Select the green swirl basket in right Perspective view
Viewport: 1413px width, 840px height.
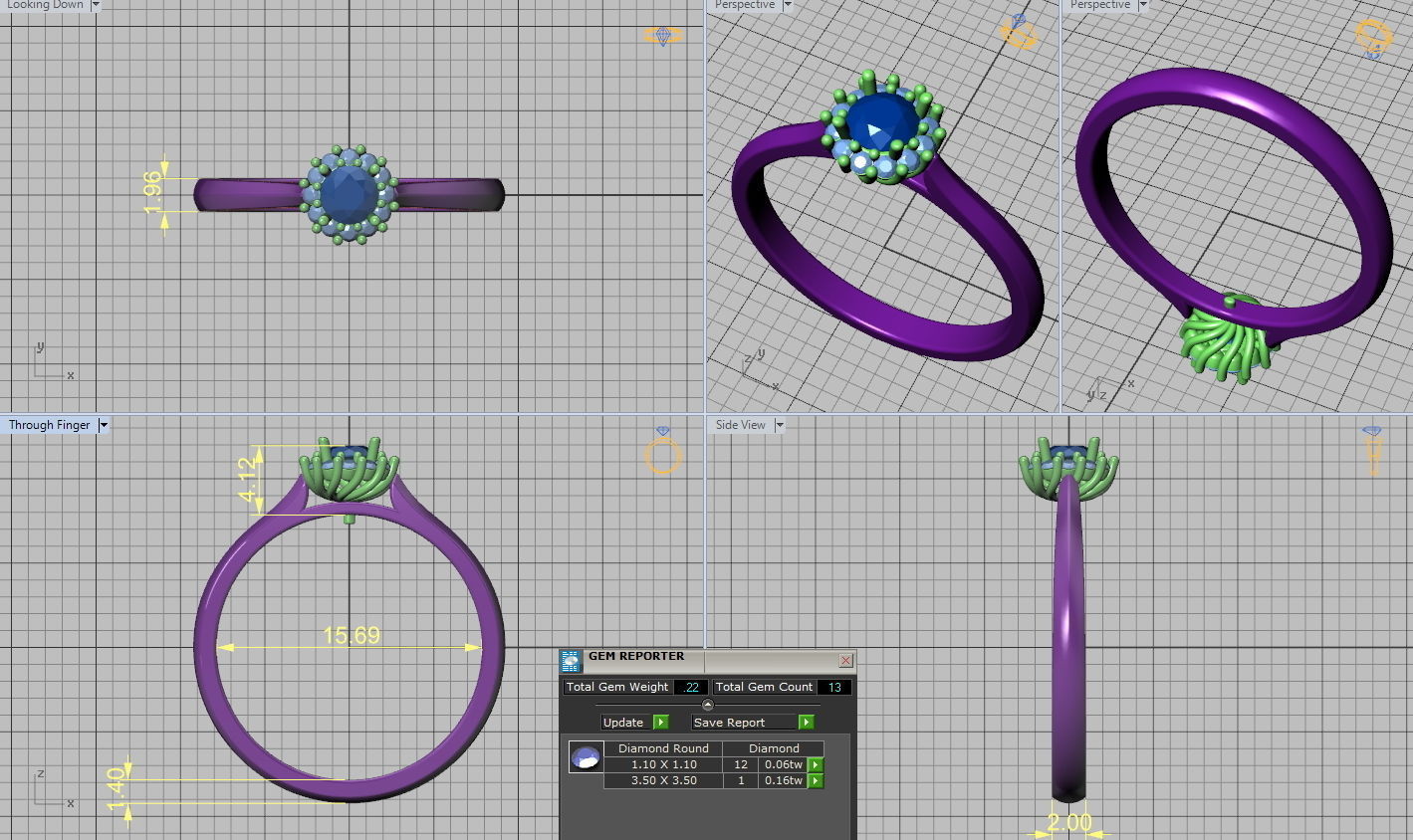point(1231,343)
